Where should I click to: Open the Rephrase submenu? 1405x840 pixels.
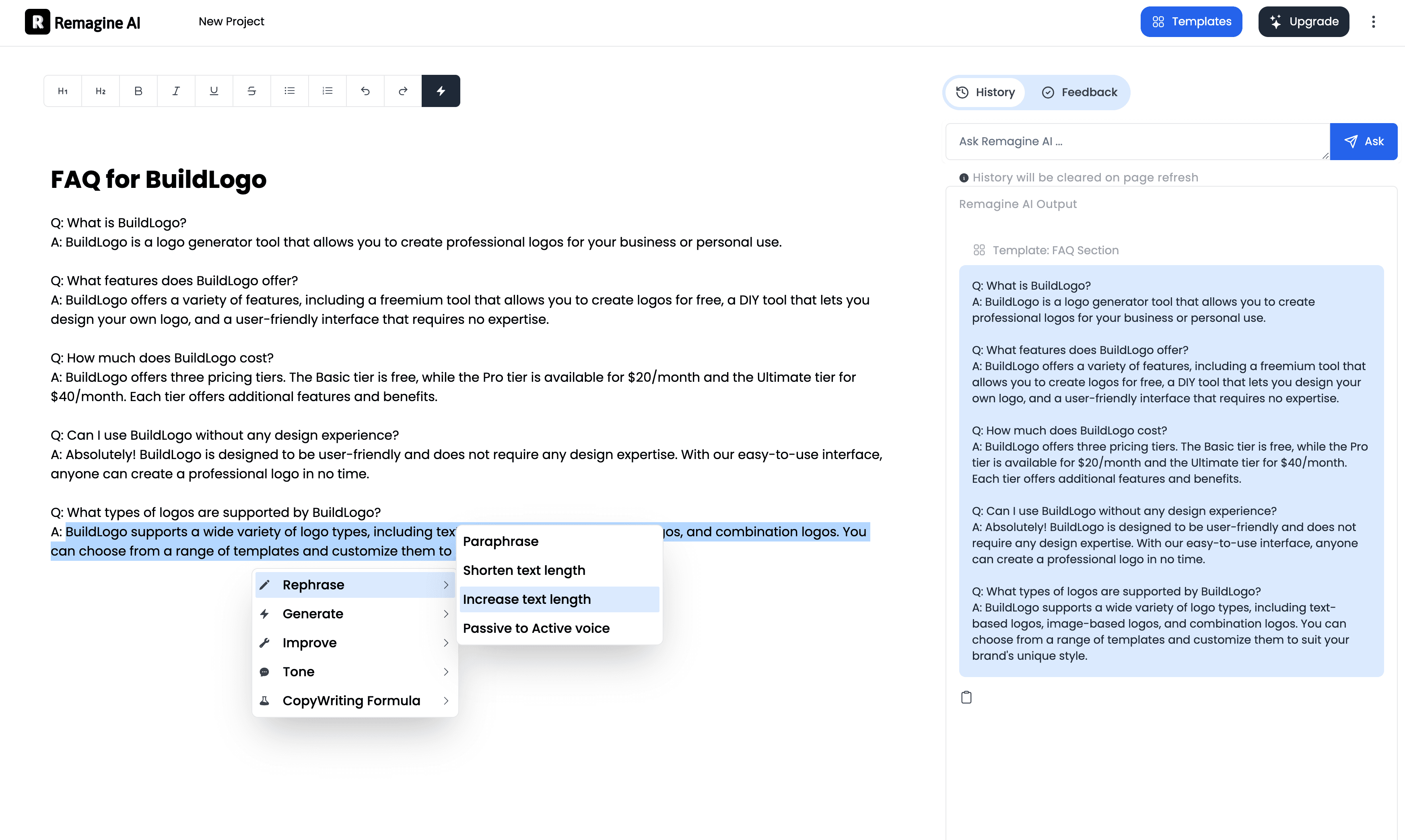[355, 585]
